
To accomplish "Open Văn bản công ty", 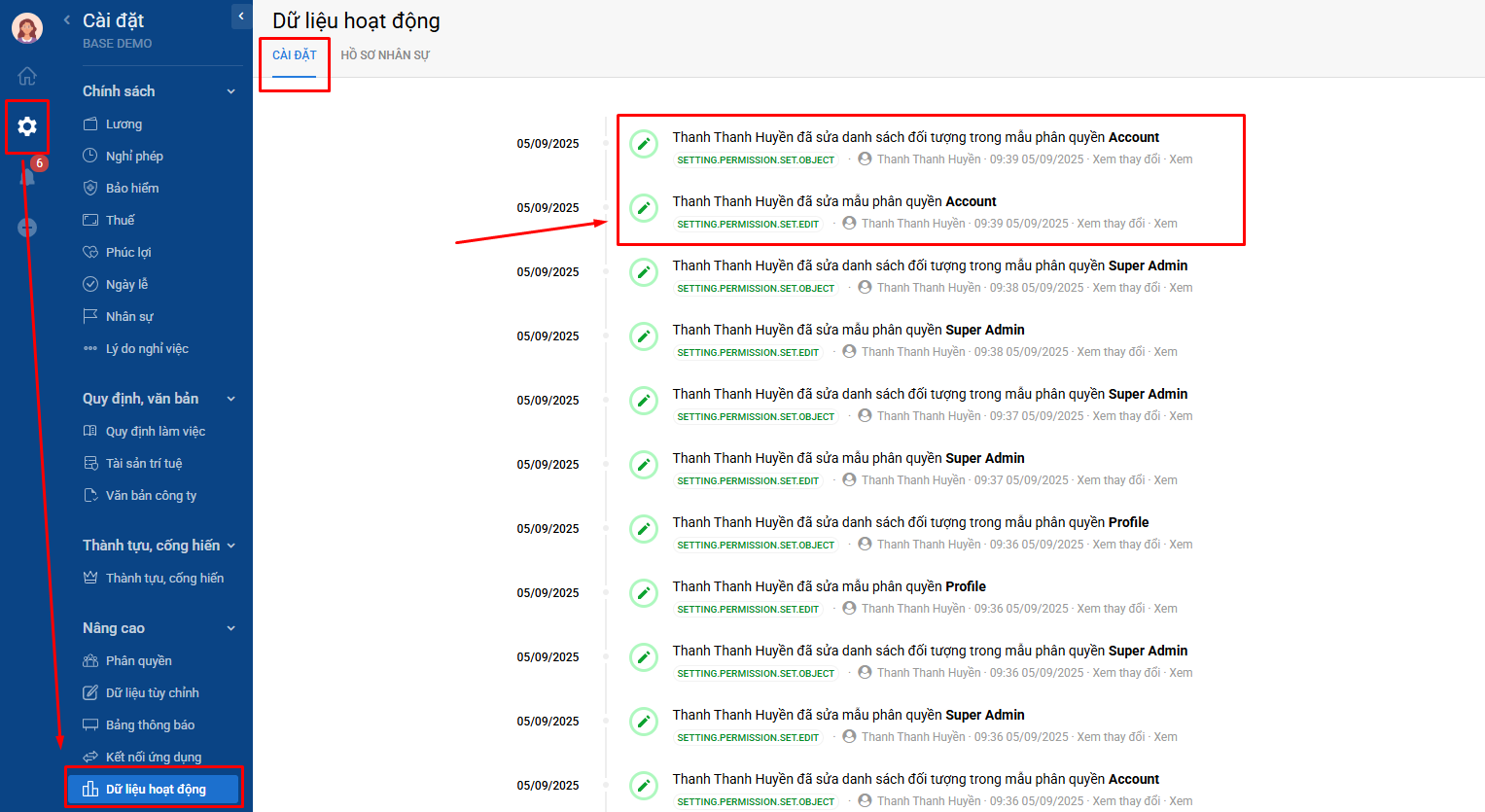I will coord(151,495).
